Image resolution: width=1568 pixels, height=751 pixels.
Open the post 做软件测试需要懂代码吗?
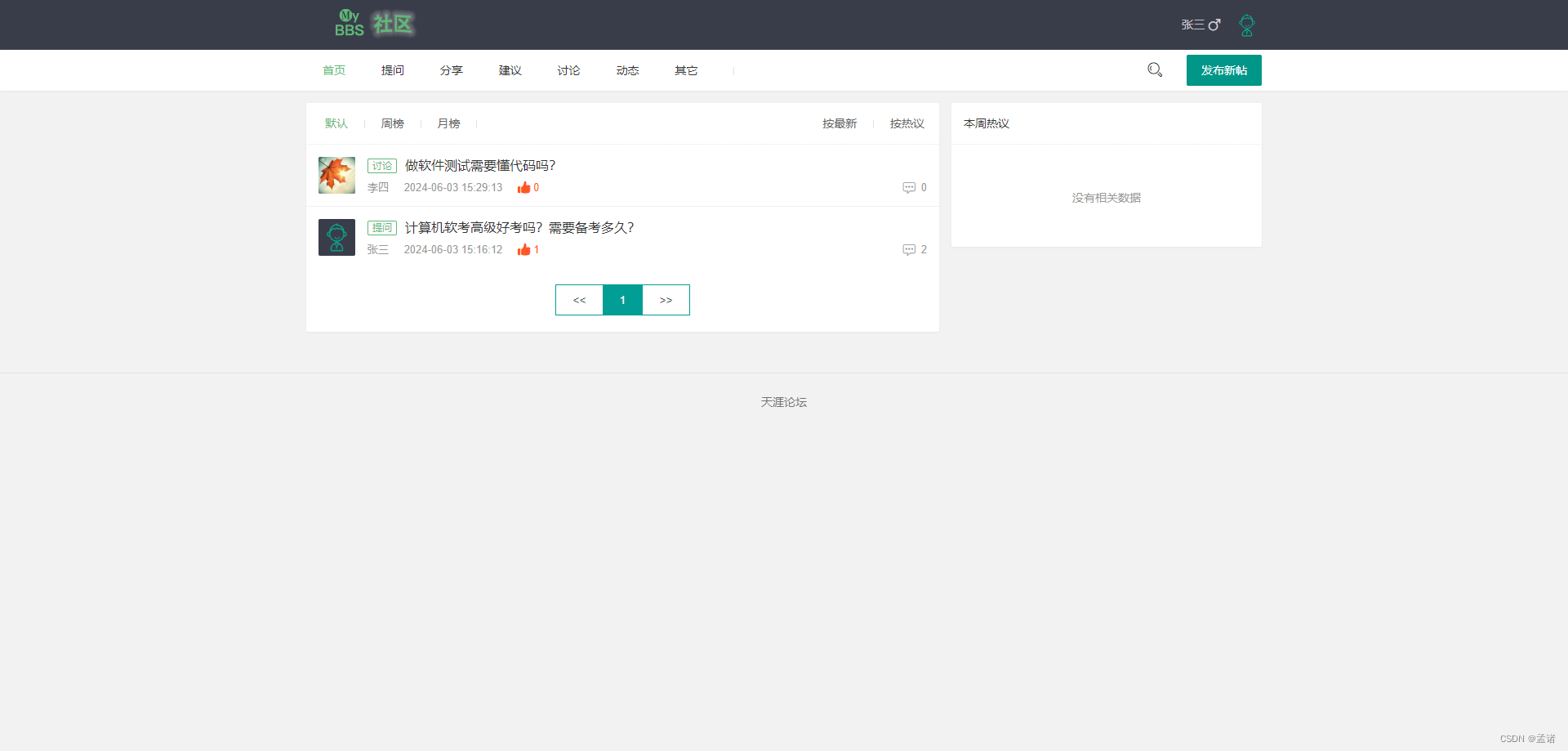pyautogui.click(x=479, y=165)
